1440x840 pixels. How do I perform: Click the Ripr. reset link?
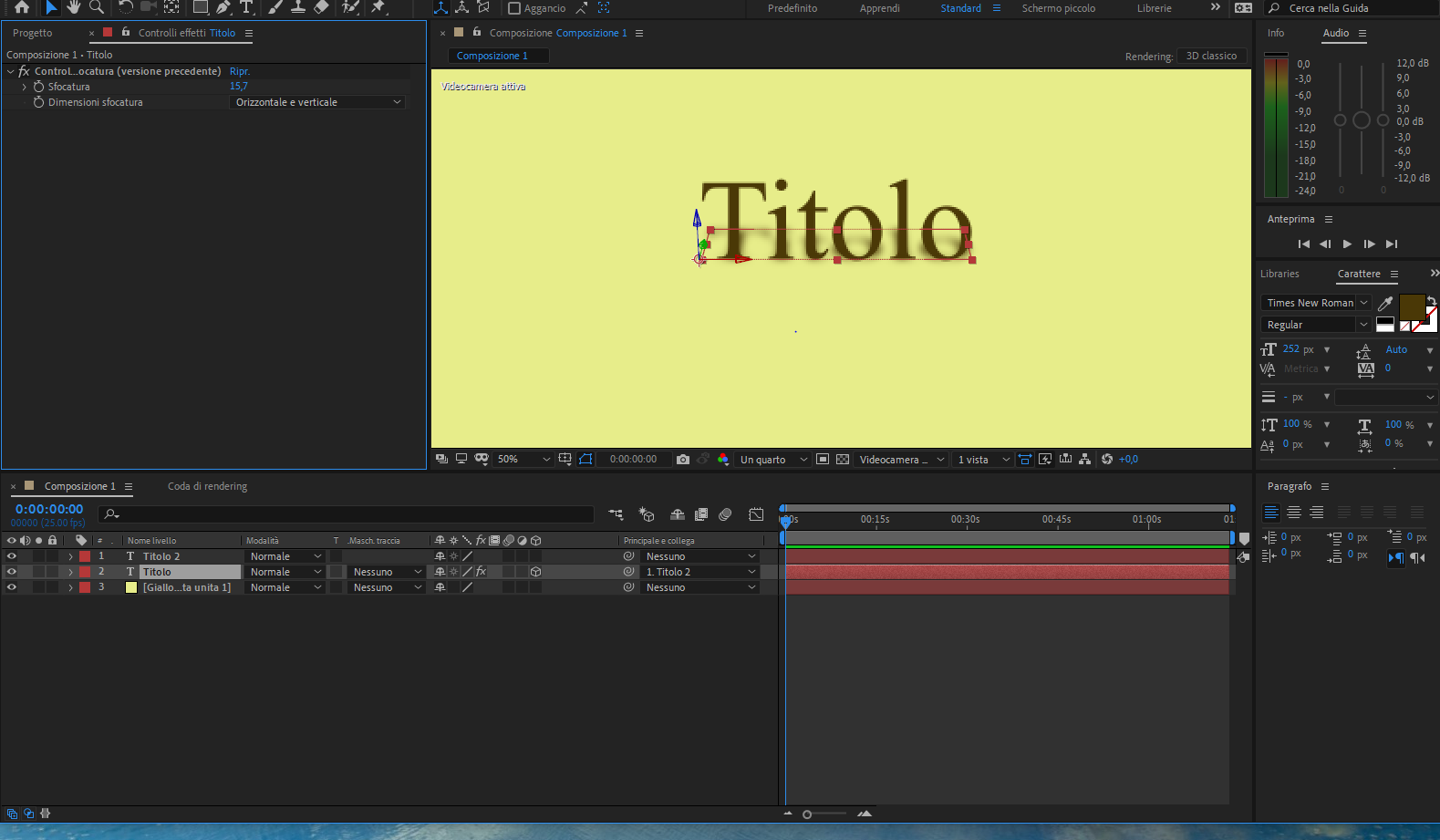239,71
